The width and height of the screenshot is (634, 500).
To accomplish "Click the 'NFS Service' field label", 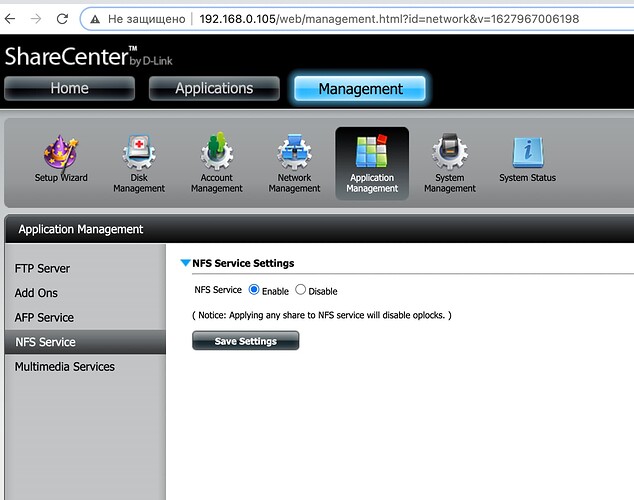I will pos(218,290).
